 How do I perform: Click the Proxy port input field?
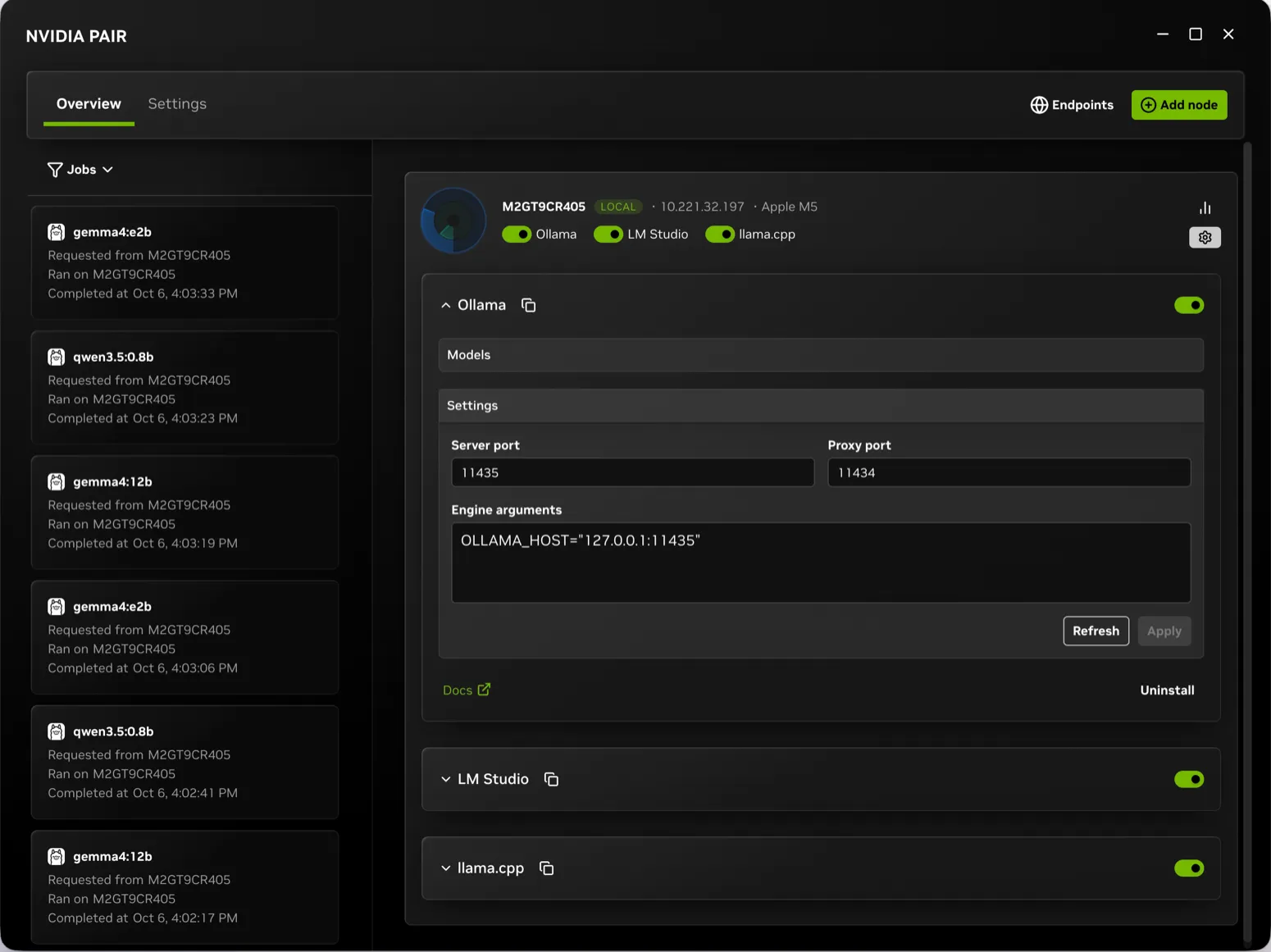(1009, 472)
